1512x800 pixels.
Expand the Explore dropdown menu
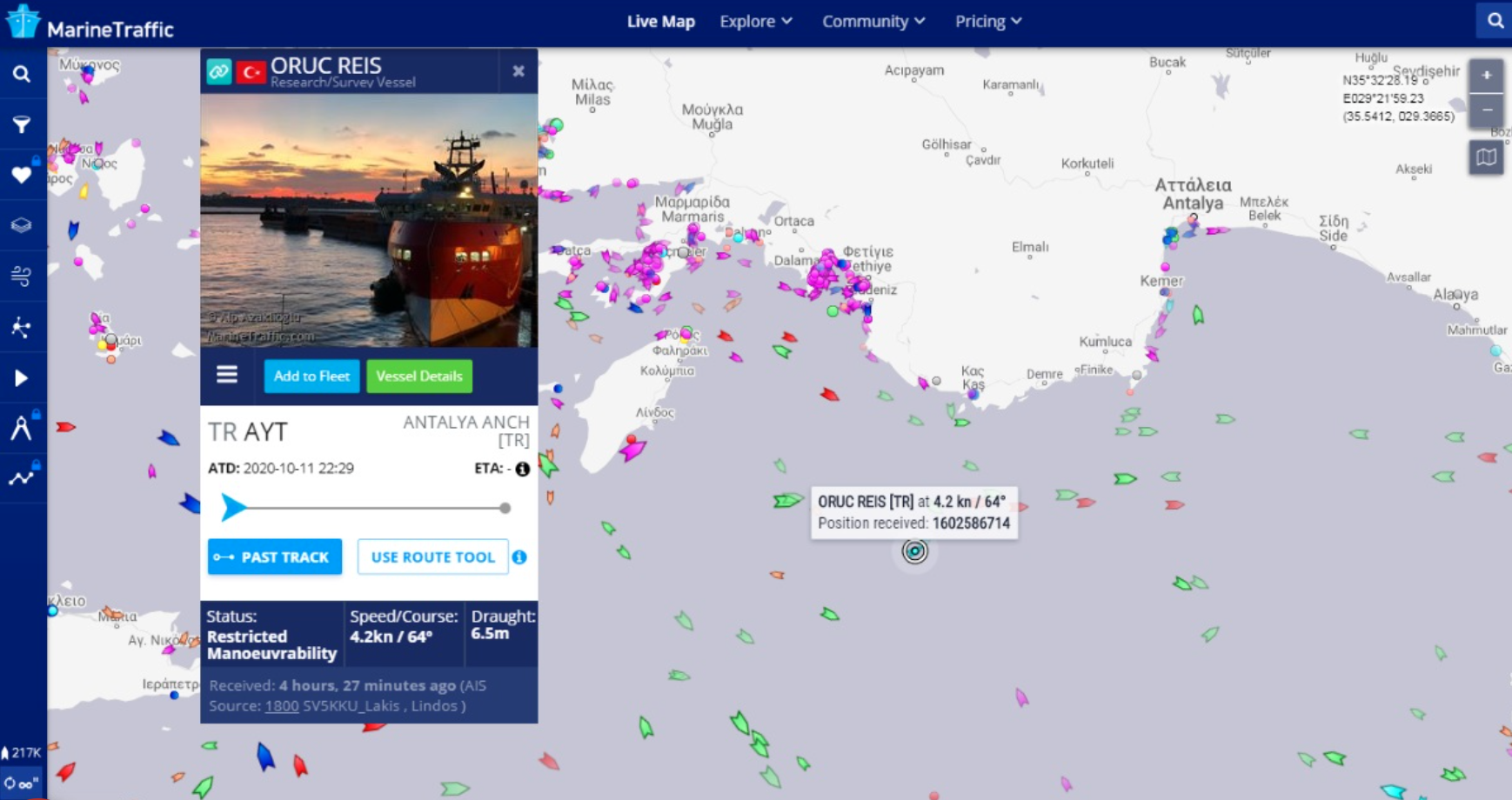pyautogui.click(x=755, y=22)
